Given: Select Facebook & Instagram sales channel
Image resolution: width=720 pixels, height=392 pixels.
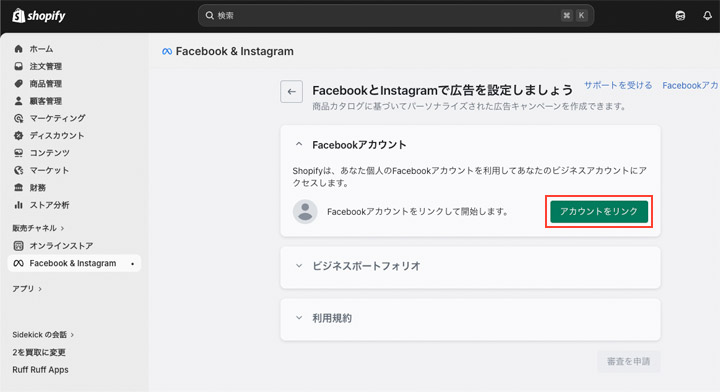Looking at the screenshot, I should point(74,263).
